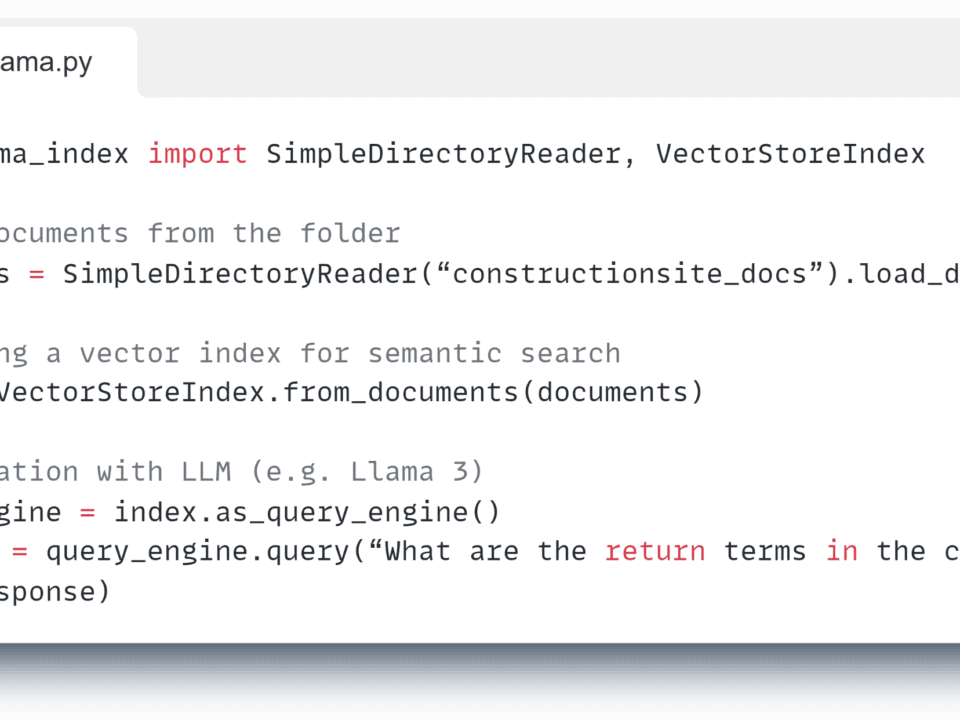
Task: Click the sponse) text on last line
Action: (x=55, y=592)
